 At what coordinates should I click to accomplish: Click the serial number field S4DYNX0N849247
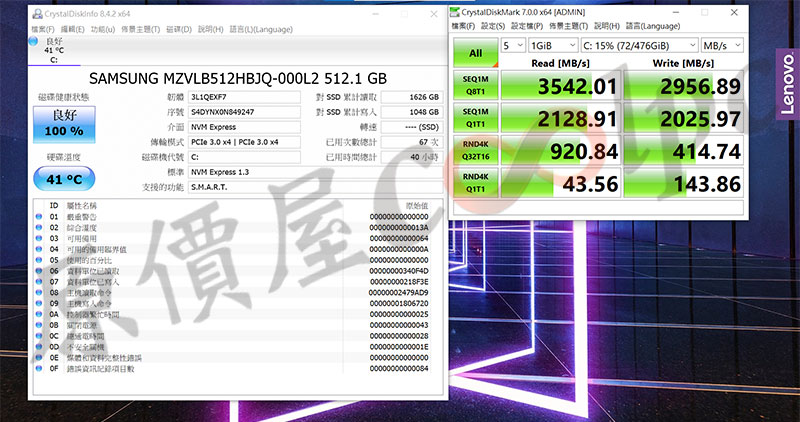coord(244,112)
